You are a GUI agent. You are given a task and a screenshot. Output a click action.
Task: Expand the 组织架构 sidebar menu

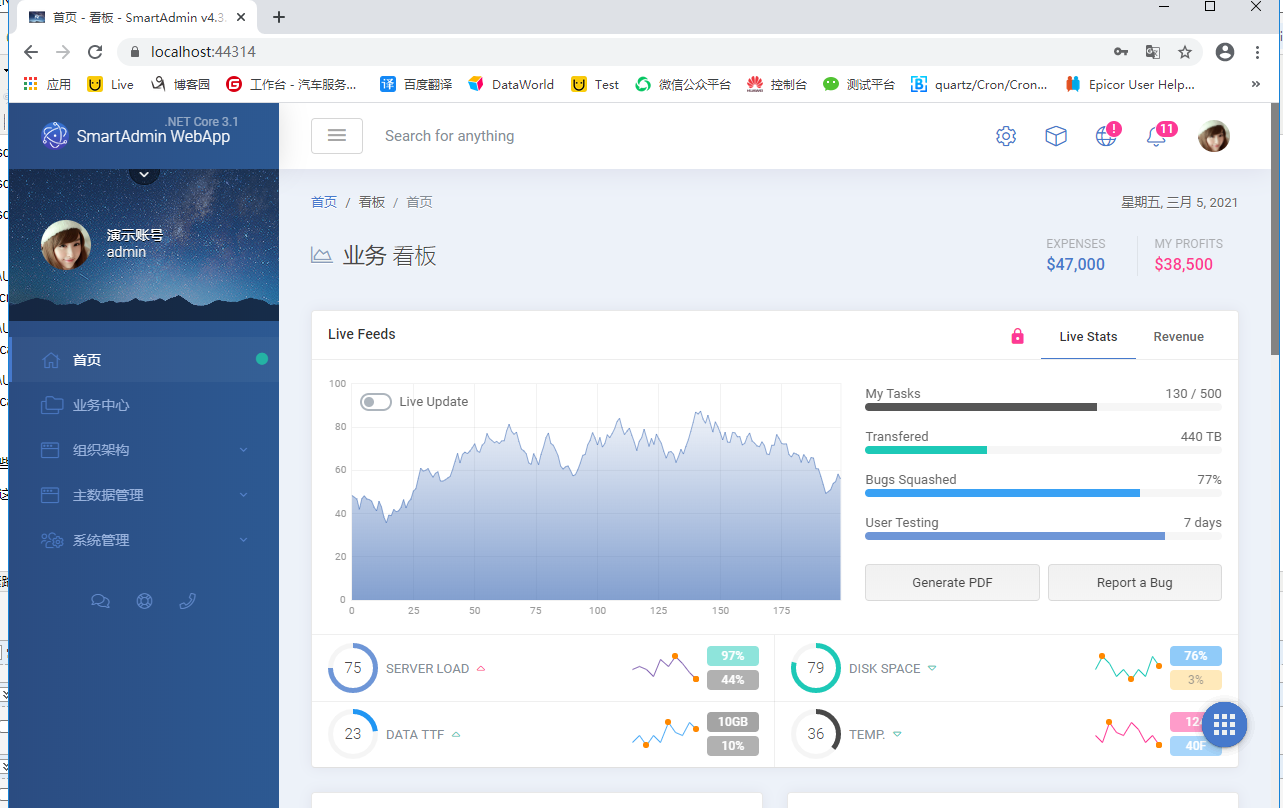pos(144,450)
